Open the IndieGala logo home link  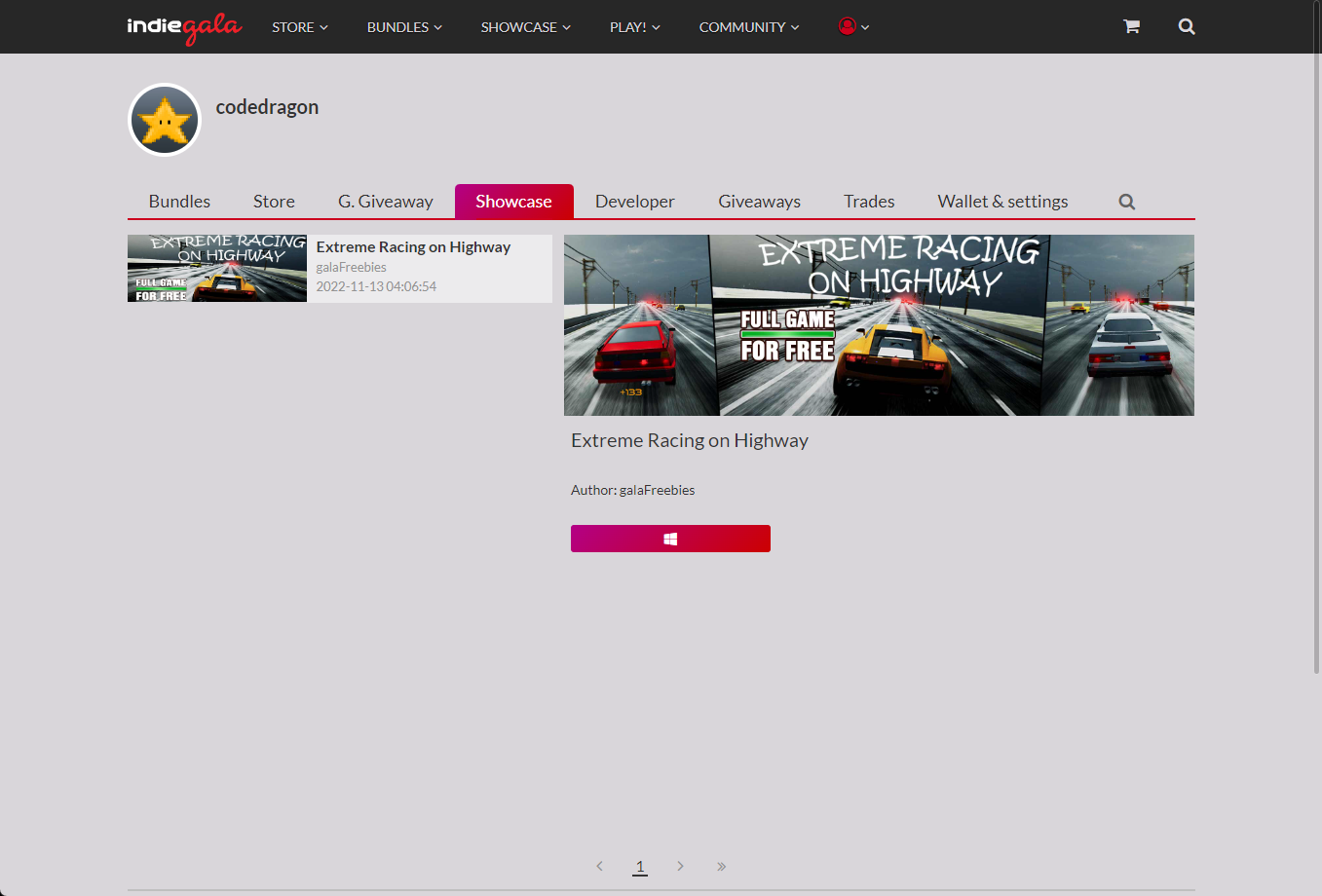tap(184, 27)
